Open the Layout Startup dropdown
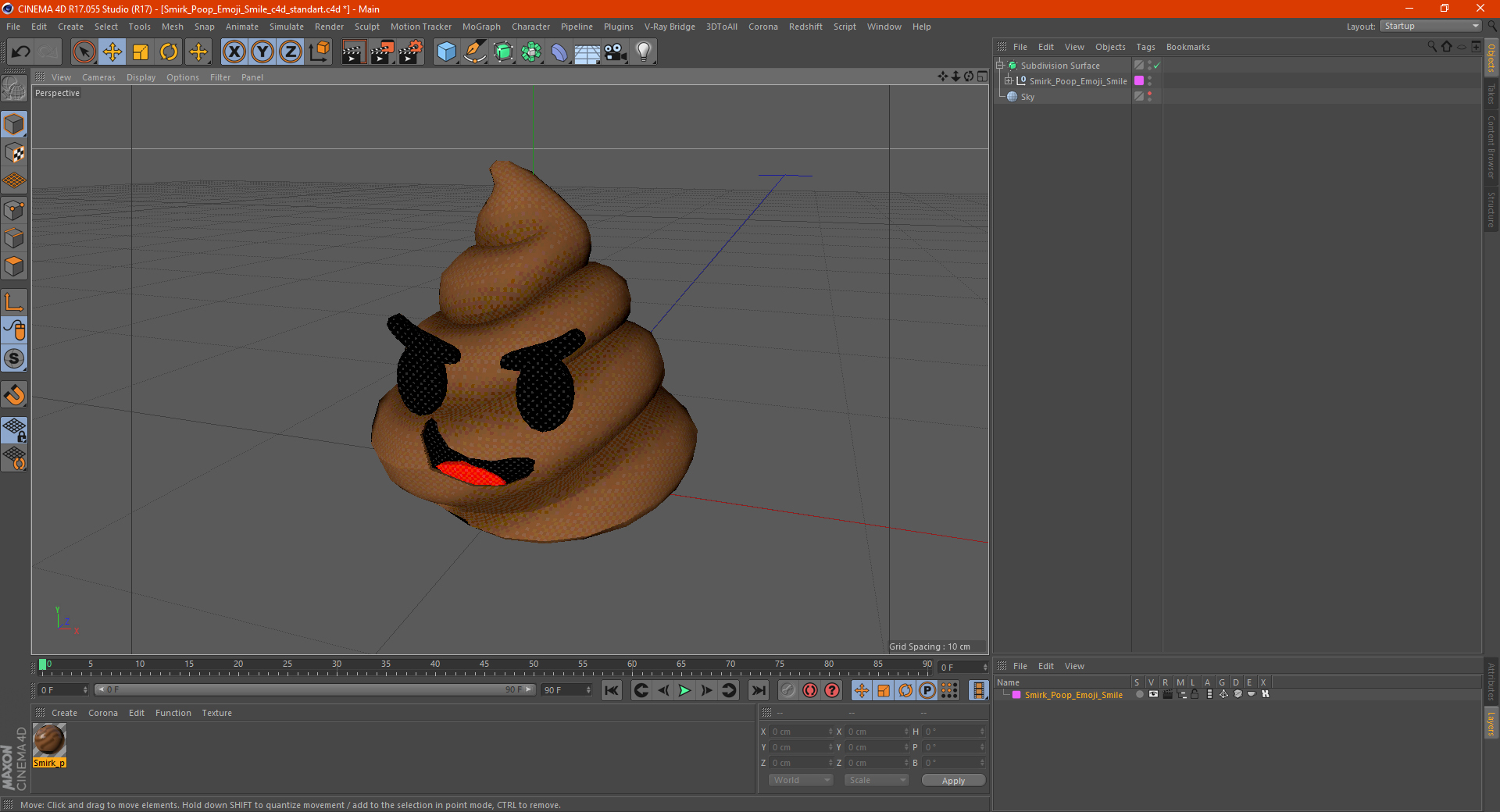The height and width of the screenshot is (812, 1500). point(1431,27)
